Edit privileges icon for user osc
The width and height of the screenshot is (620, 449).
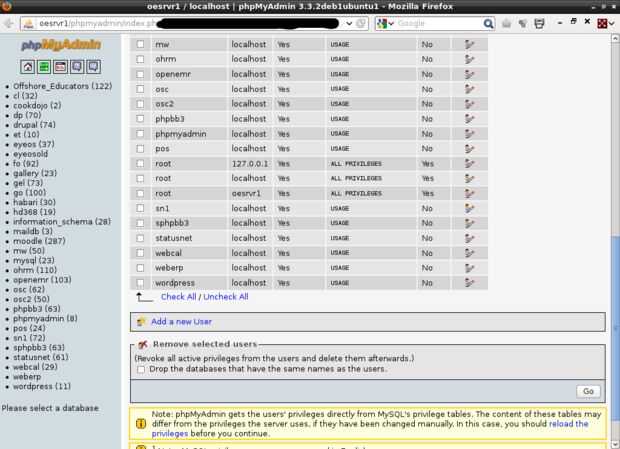(x=469, y=89)
